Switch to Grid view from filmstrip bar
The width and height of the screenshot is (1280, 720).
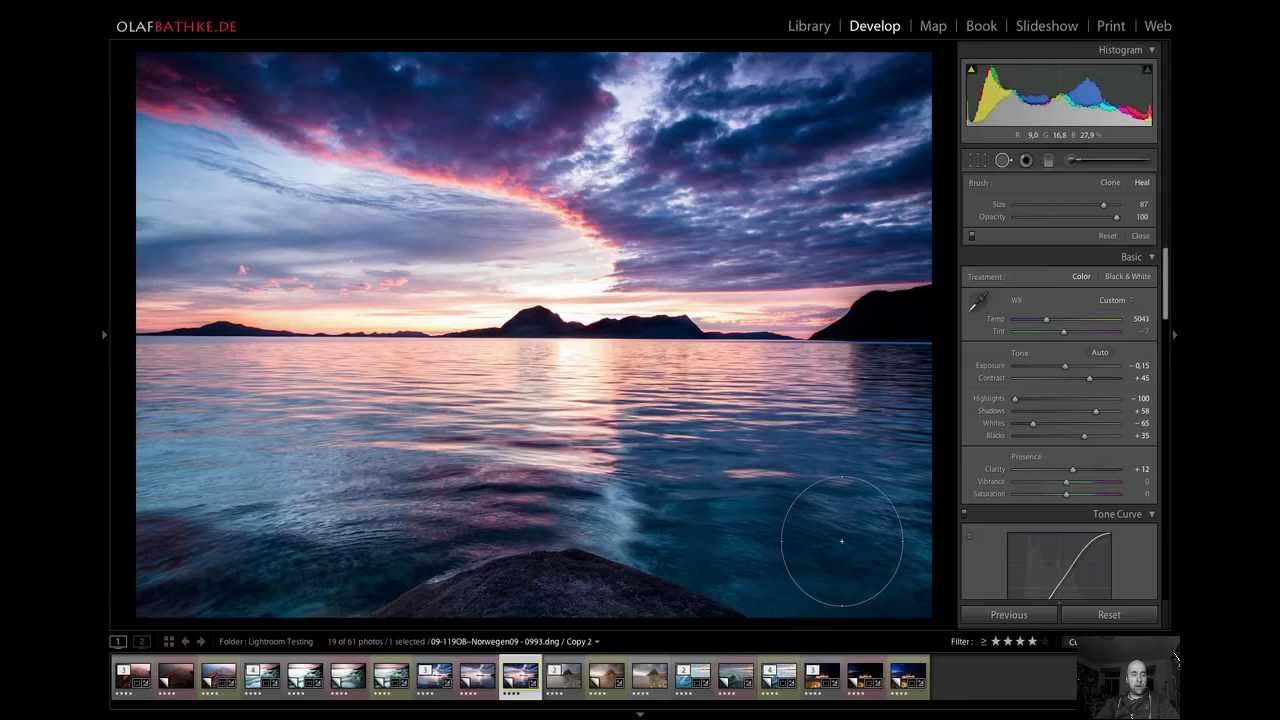tap(169, 642)
